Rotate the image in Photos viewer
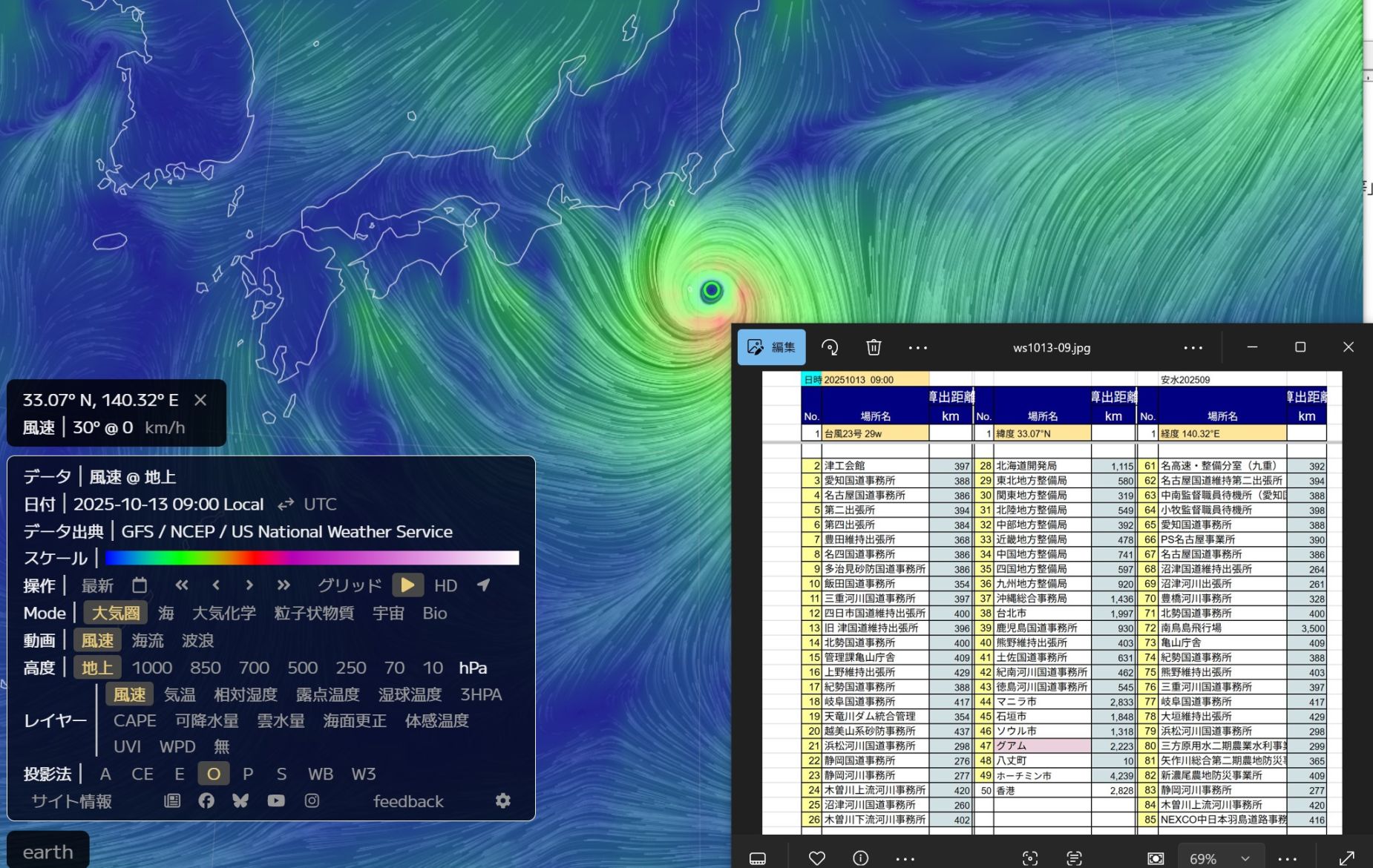 coord(830,347)
